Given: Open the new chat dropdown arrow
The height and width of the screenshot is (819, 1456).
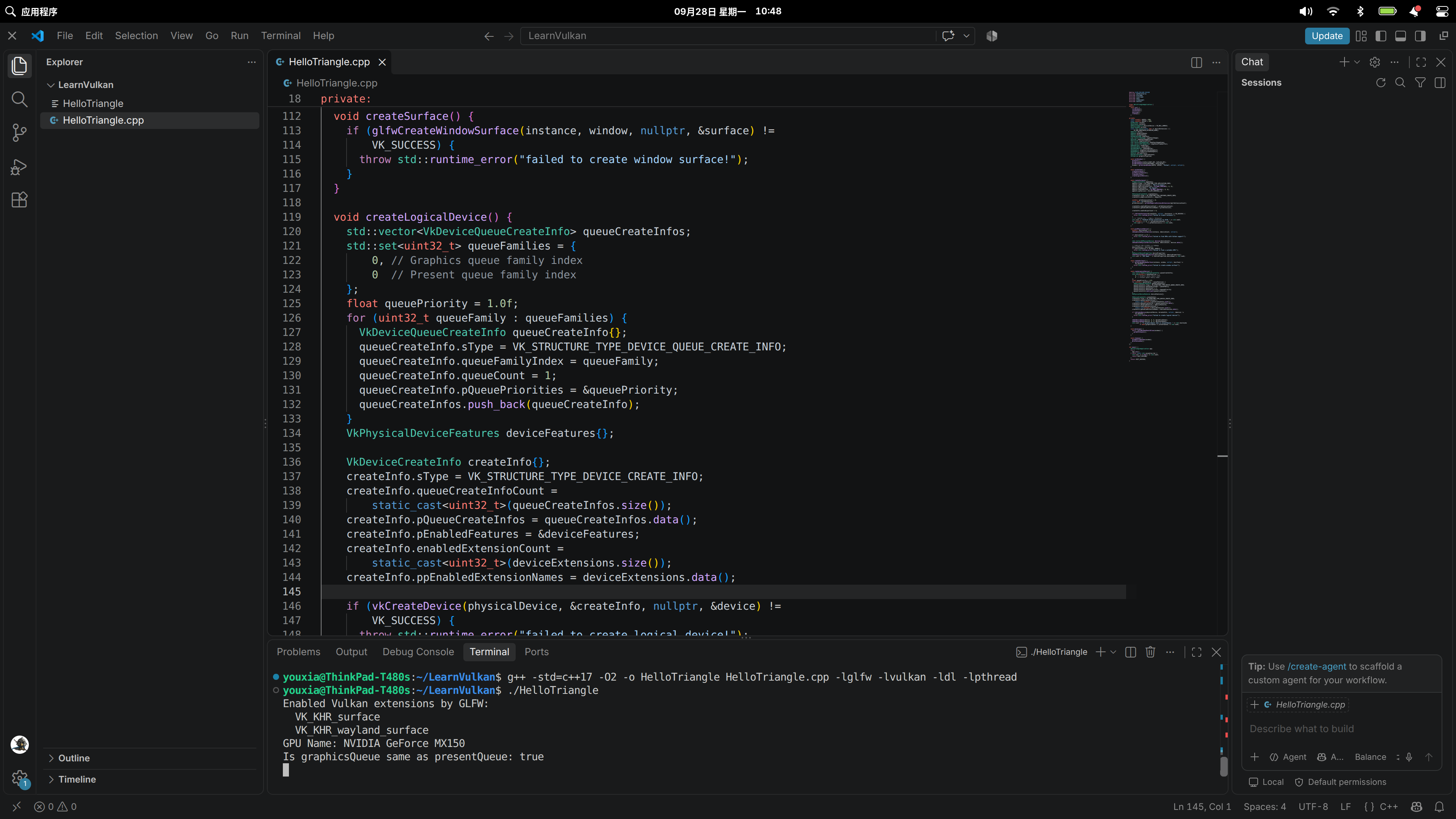Looking at the screenshot, I should [1357, 62].
